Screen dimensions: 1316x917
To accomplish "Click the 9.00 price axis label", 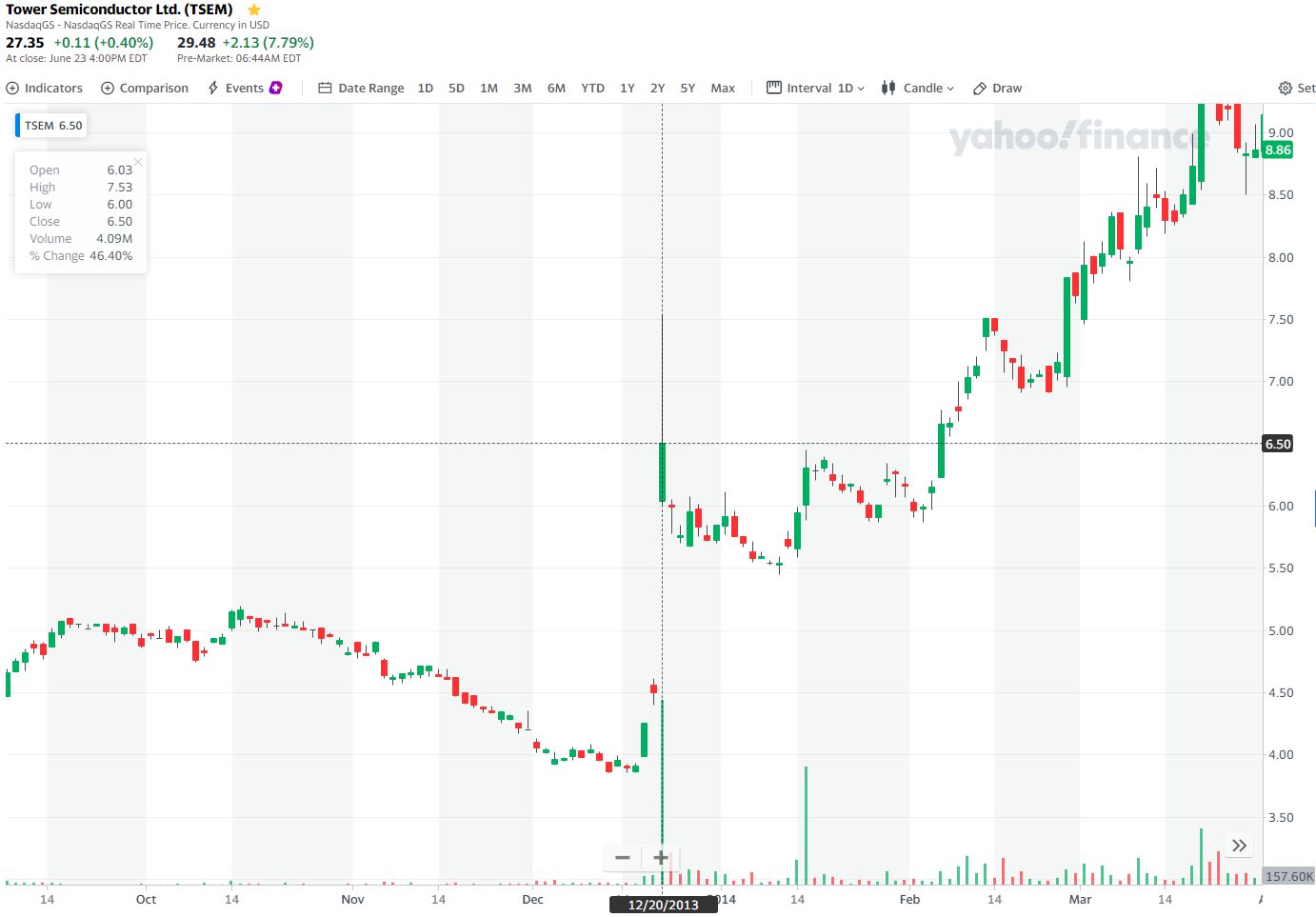I will 1281,133.
